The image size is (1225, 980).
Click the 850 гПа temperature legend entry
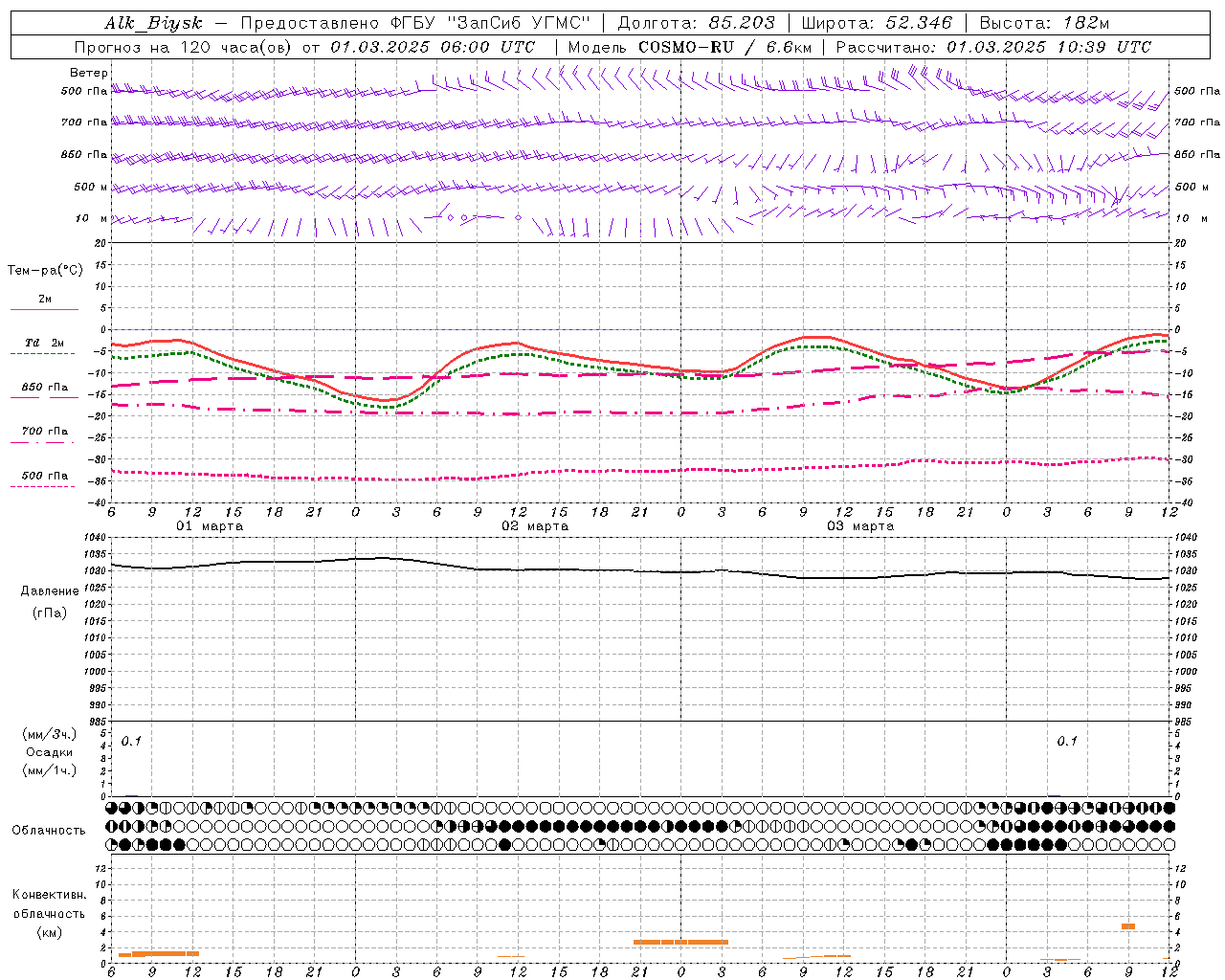click(x=45, y=387)
